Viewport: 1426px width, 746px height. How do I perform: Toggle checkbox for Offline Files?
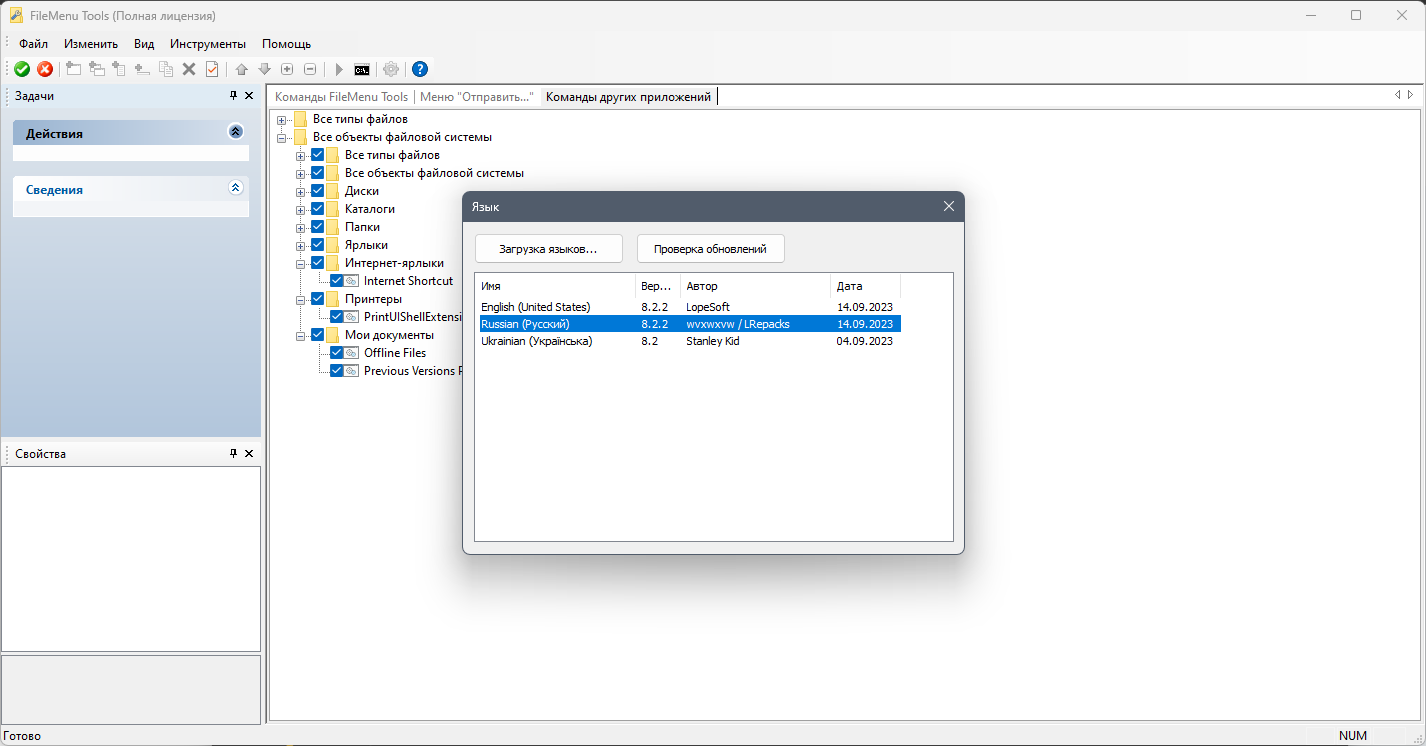pyautogui.click(x=337, y=353)
